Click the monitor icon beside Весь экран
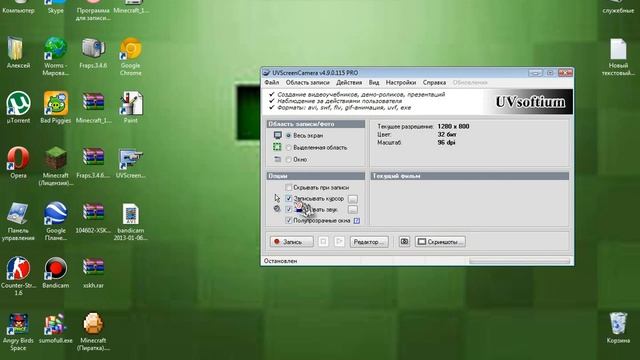 point(278,135)
